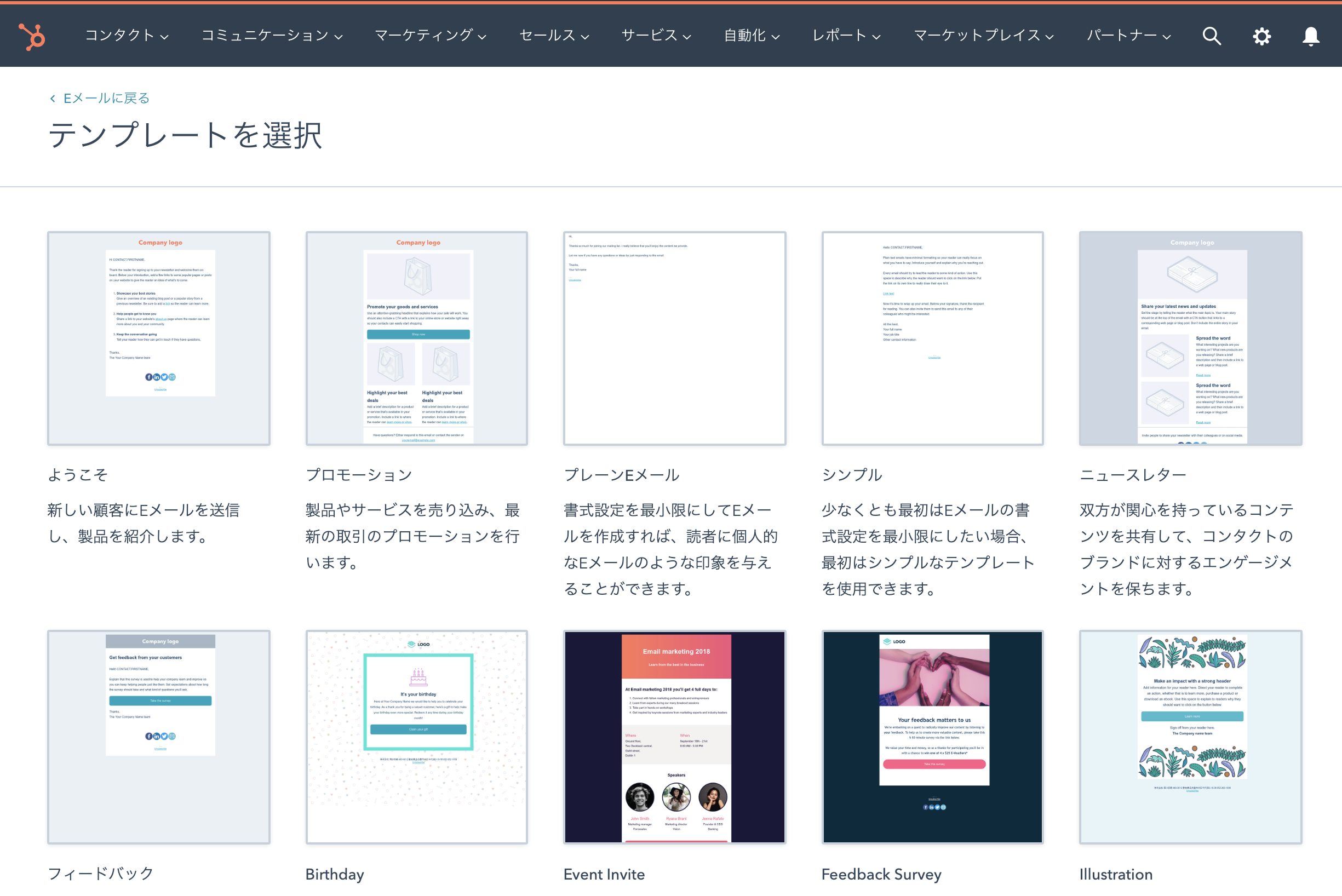Screen dimensions: 1342x896
Task: Open the settings gear icon
Action: tap(1261, 36)
